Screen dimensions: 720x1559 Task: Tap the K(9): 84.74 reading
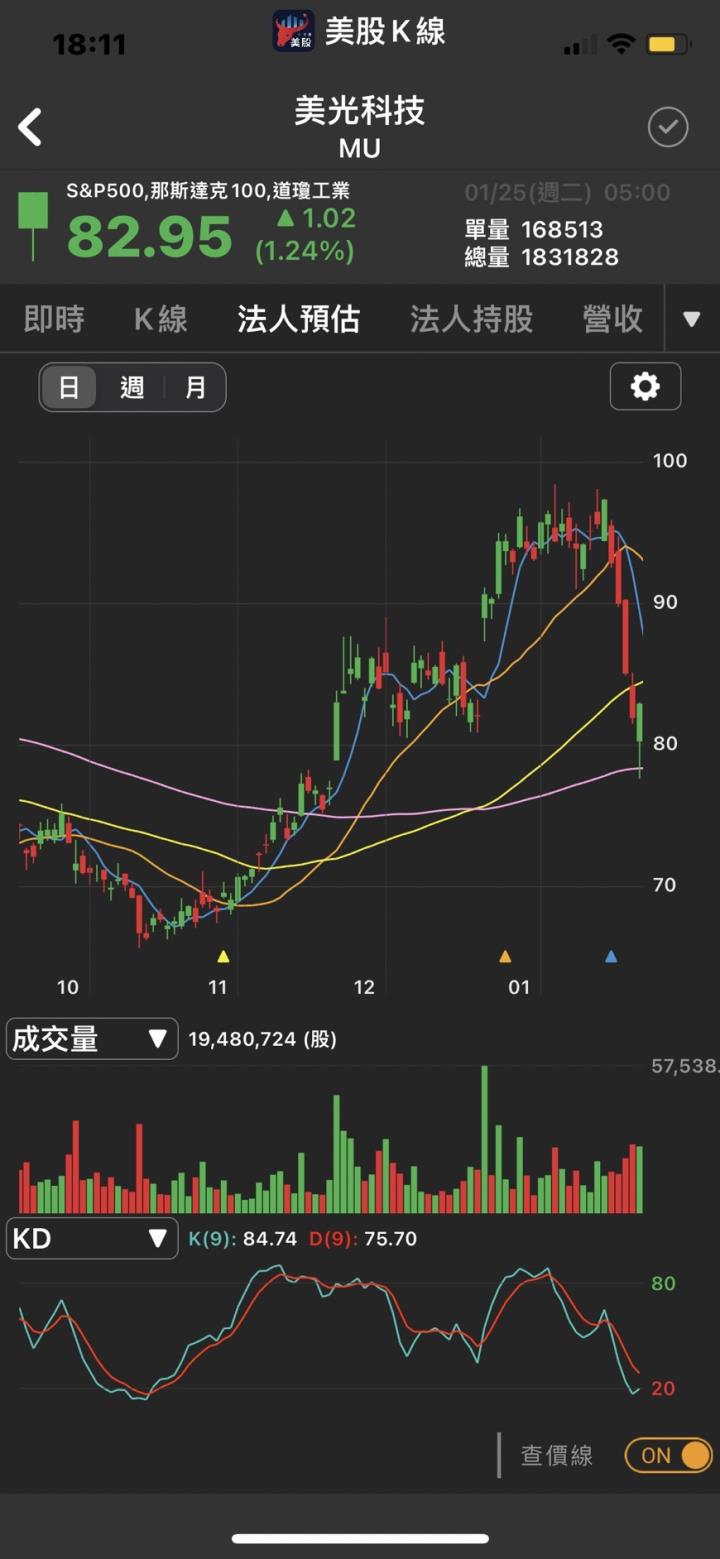(243, 1239)
